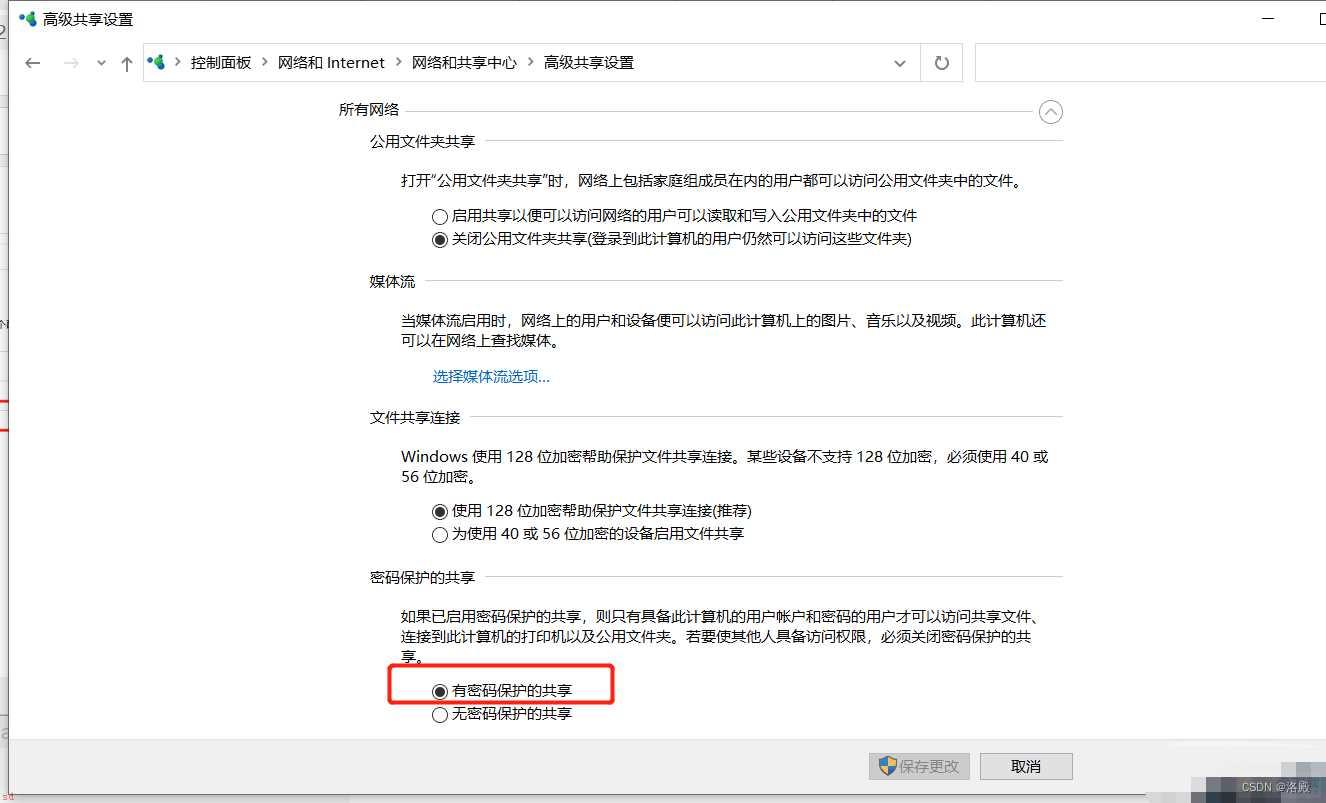Open 网络和共享中心 breadcrumb item
1326x803 pixels.
(x=464, y=63)
